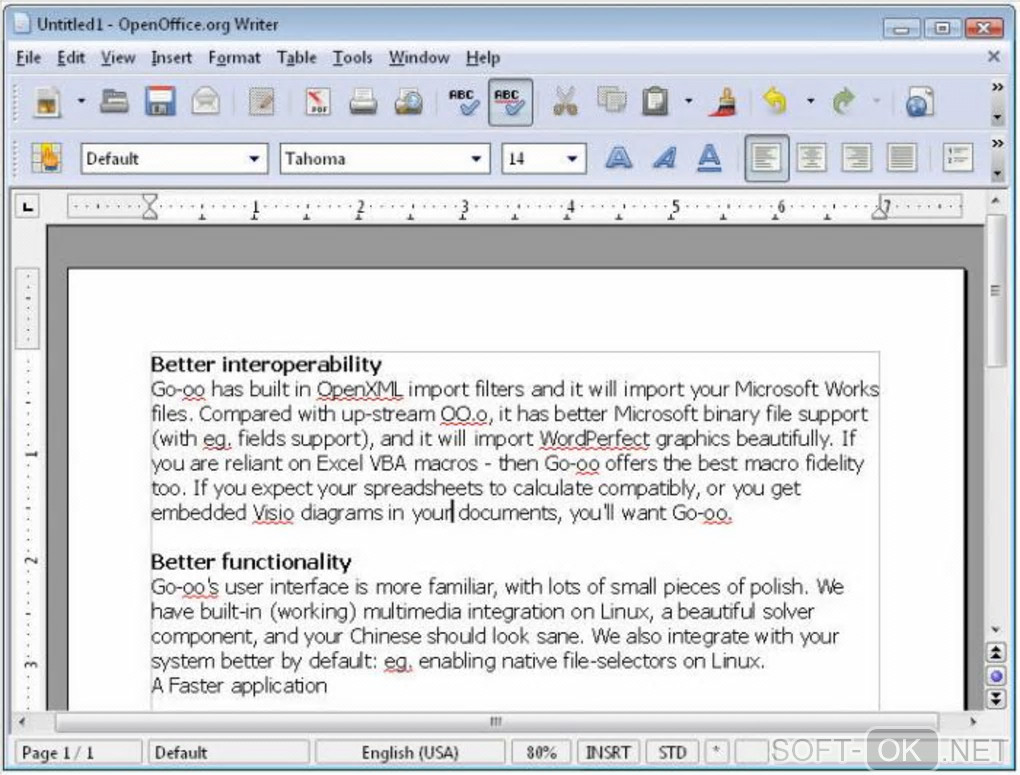Click the tab stop type selector on ruler

27,208
